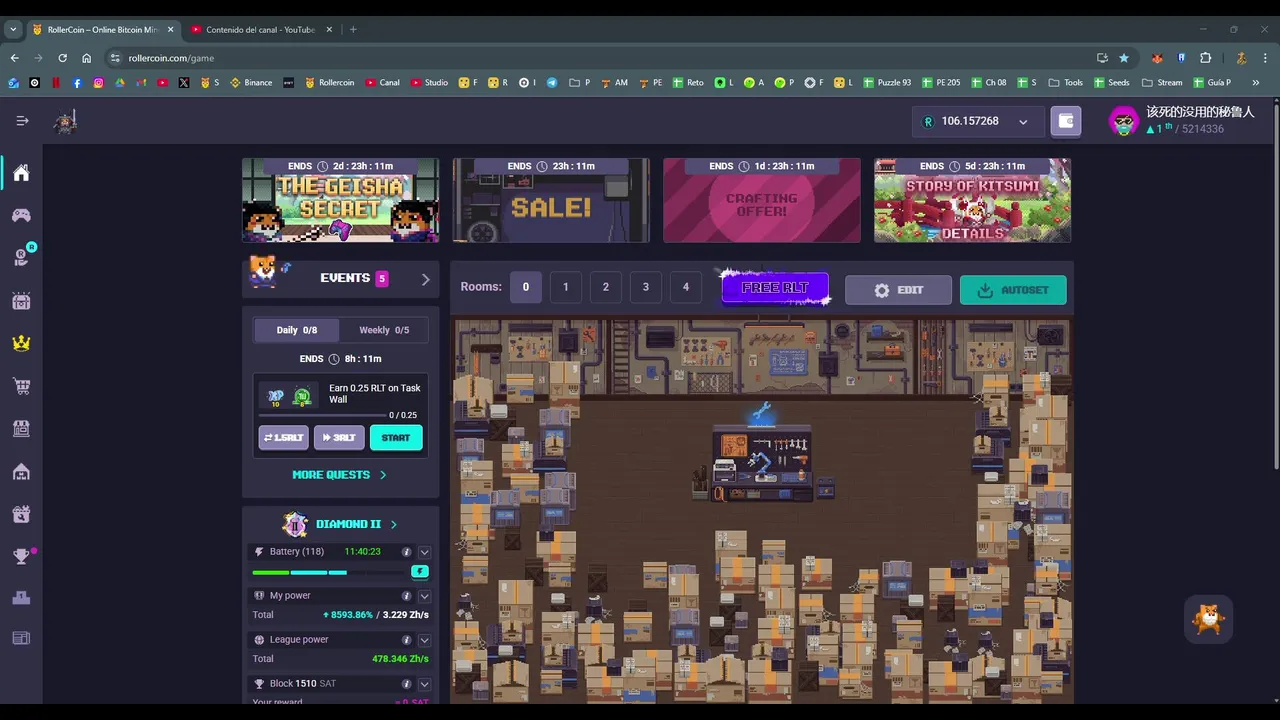The image size is (1280, 720).
Task: Open The Geisha Secret event banner
Action: (340, 200)
